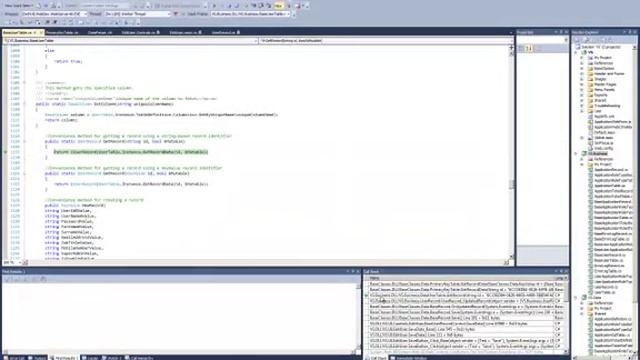The image size is (640, 360).
Task: Close the active BaseUserTable.cs tab
Action: (41, 32)
